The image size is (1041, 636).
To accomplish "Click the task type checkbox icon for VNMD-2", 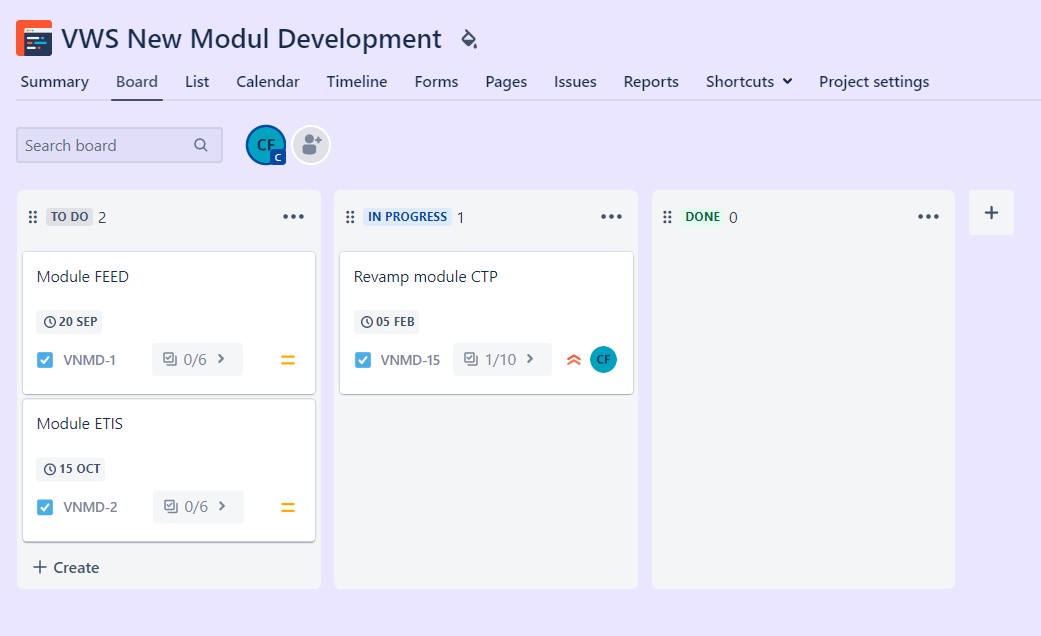I will pos(44,507).
